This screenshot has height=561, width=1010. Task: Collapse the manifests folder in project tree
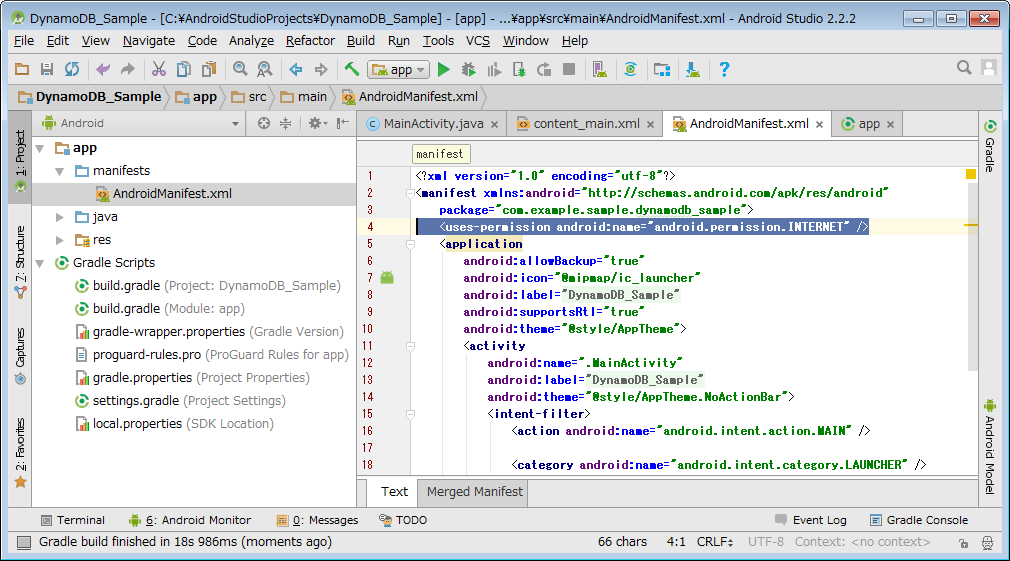click(x=61, y=171)
